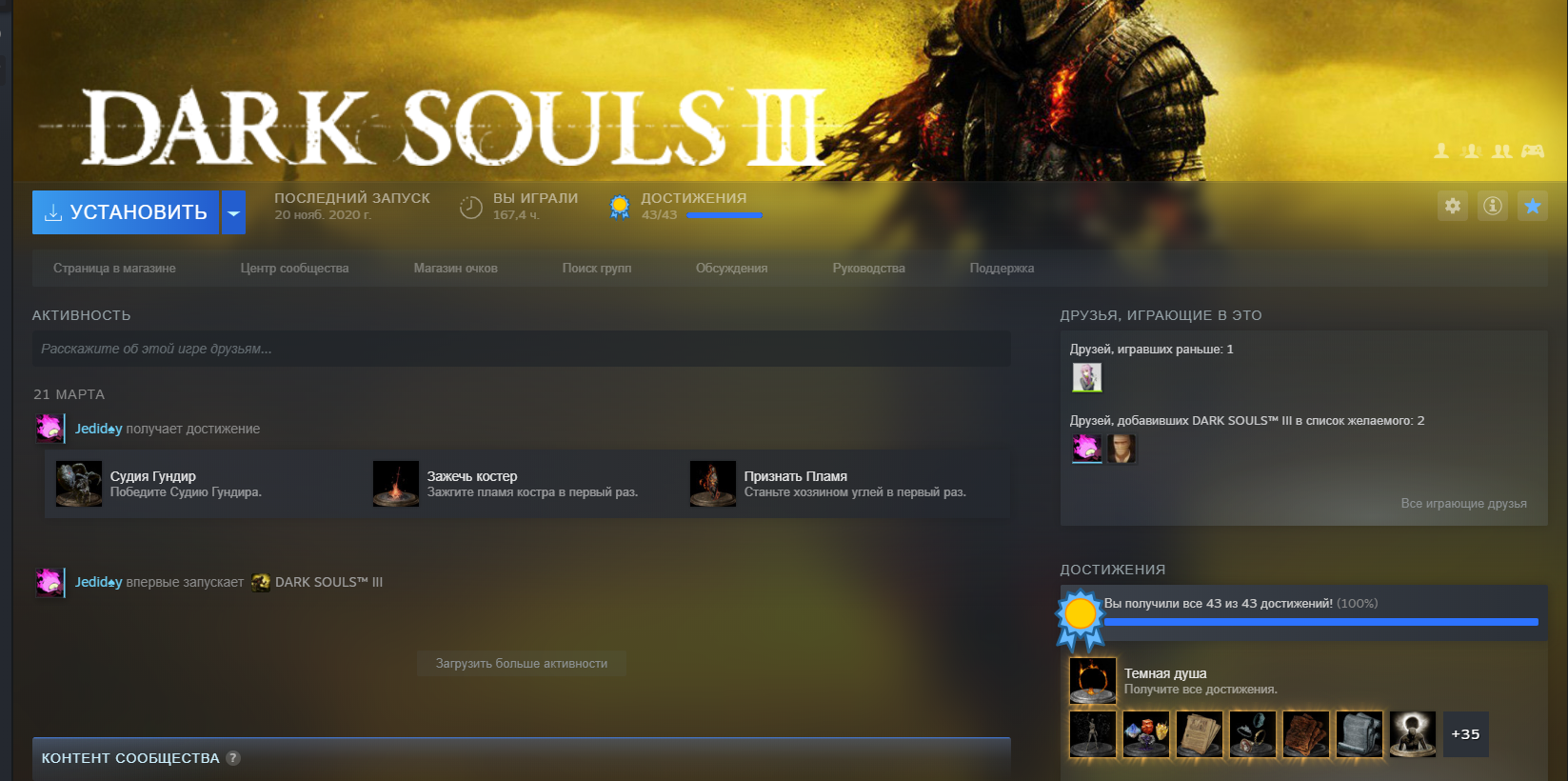Viewport: 1568px width, 781px height.
Task: Click Зажечь костер achievement title
Action: pos(472,476)
